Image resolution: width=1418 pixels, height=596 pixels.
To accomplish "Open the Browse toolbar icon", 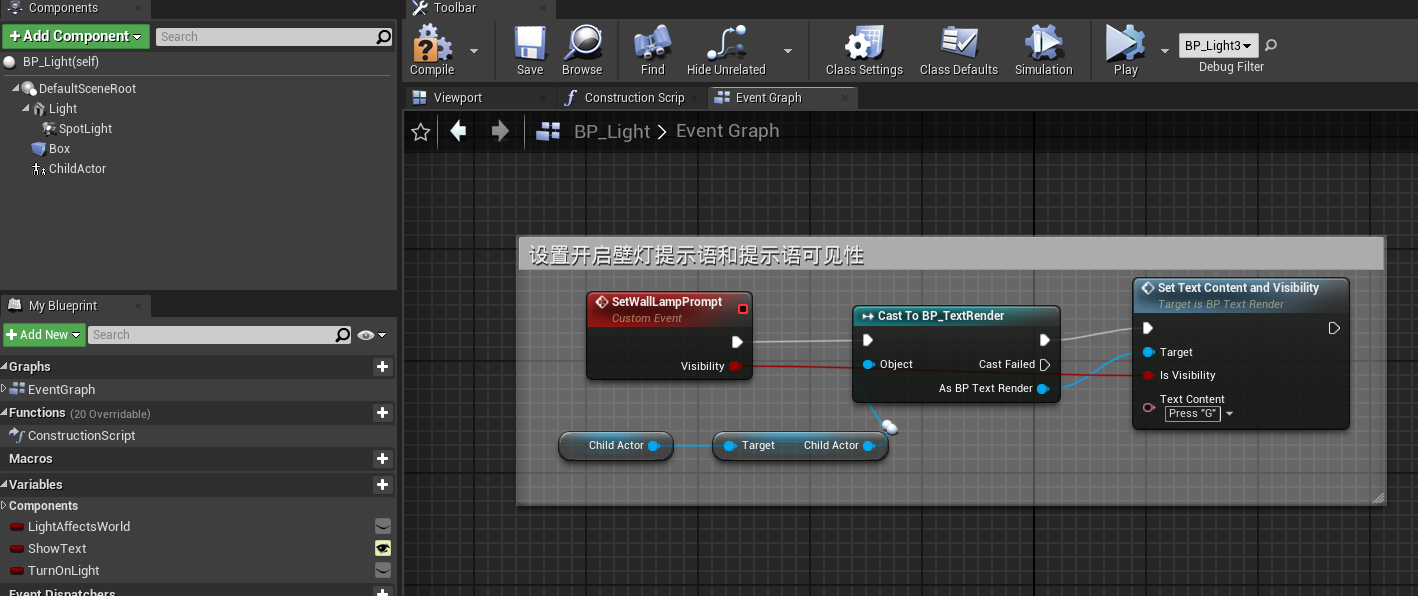I will pyautogui.click(x=581, y=45).
